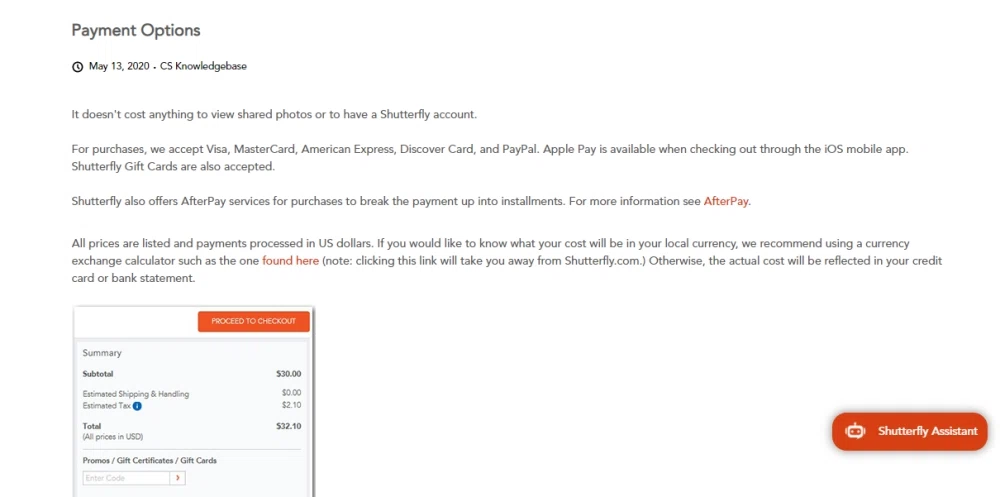Follow the 'found here' currency calculator link
Image resolution: width=1000 pixels, height=497 pixels.
tap(290, 261)
